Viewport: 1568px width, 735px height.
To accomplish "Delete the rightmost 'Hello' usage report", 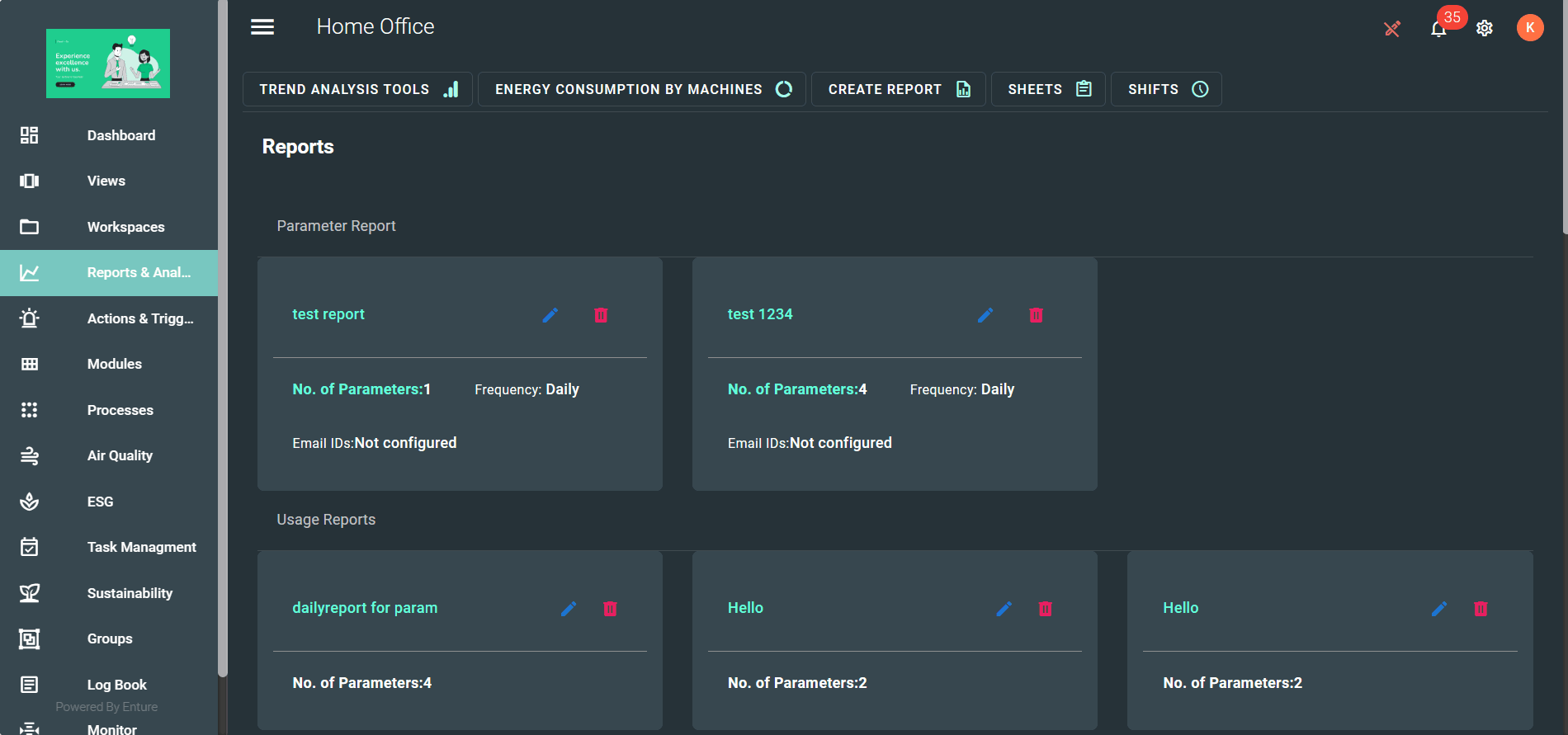I will (1481, 609).
